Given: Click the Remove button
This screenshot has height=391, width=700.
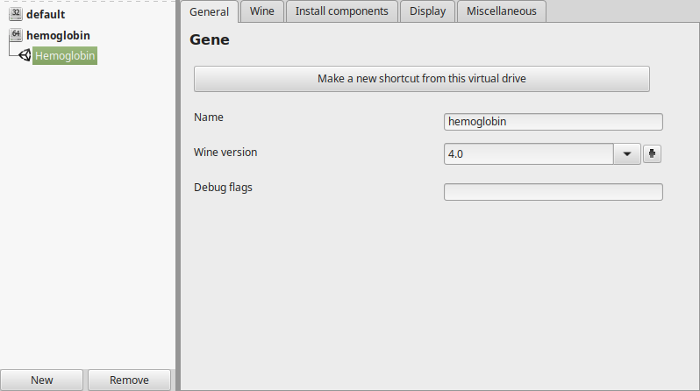Looking at the screenshot, I should coord(129,380).
